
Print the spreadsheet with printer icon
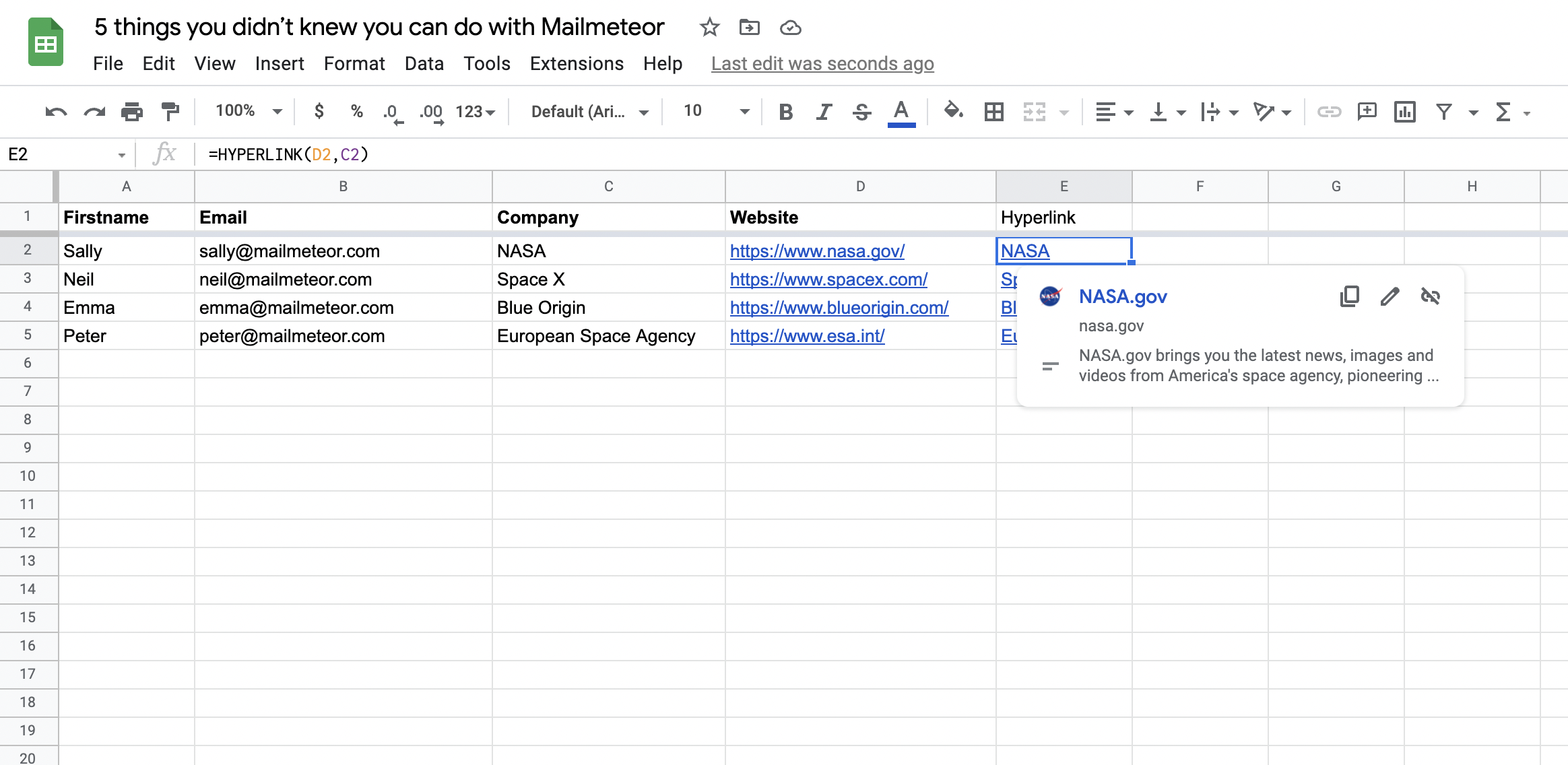pos(132,112)
